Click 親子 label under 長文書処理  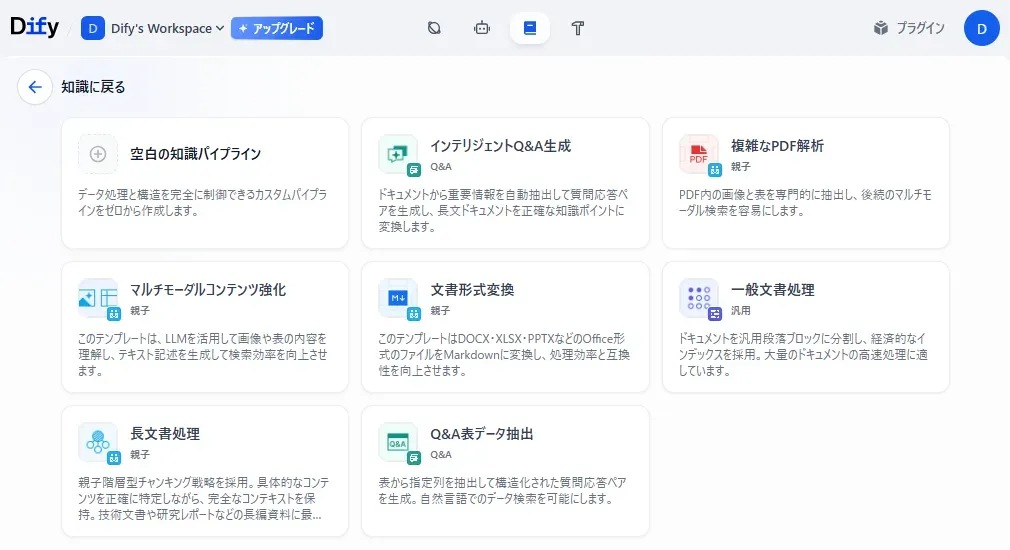140,455
